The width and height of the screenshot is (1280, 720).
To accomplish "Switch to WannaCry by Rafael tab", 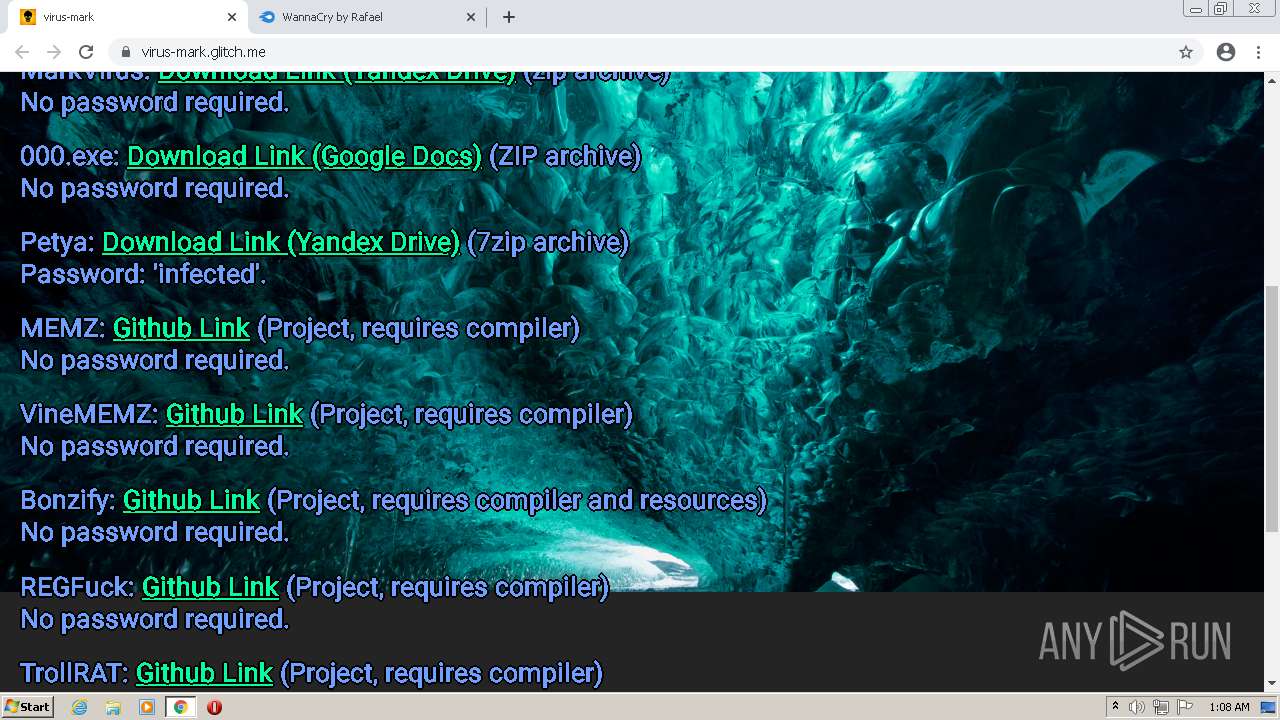I will coord(366,17).
